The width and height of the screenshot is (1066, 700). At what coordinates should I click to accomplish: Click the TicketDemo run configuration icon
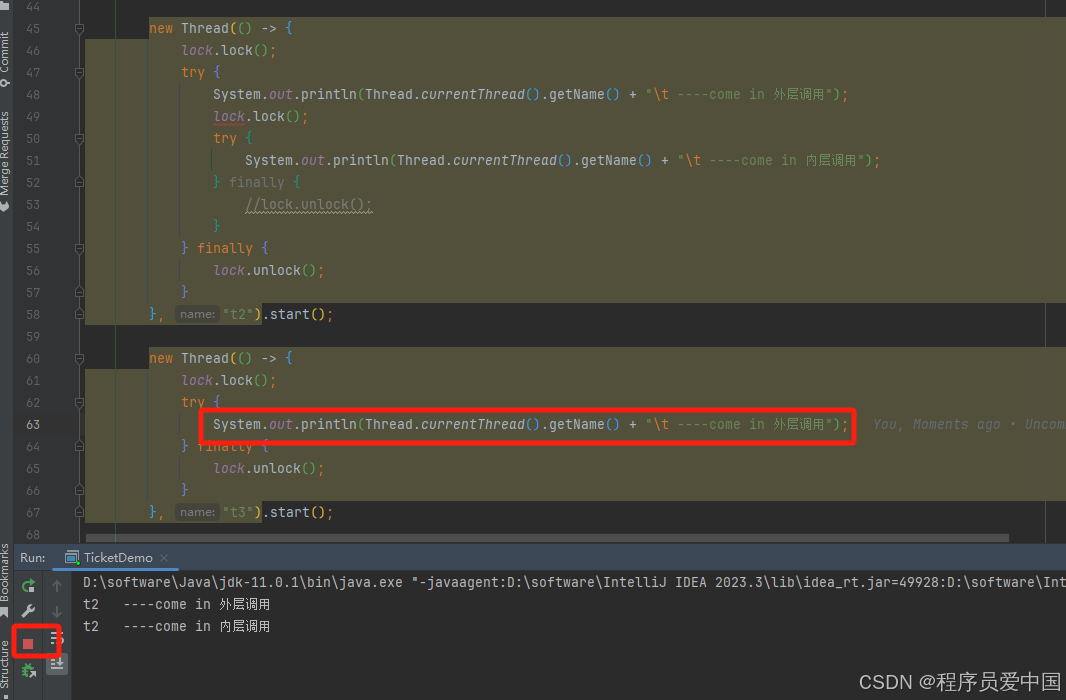pyautogui.click(x=71, y=558)
